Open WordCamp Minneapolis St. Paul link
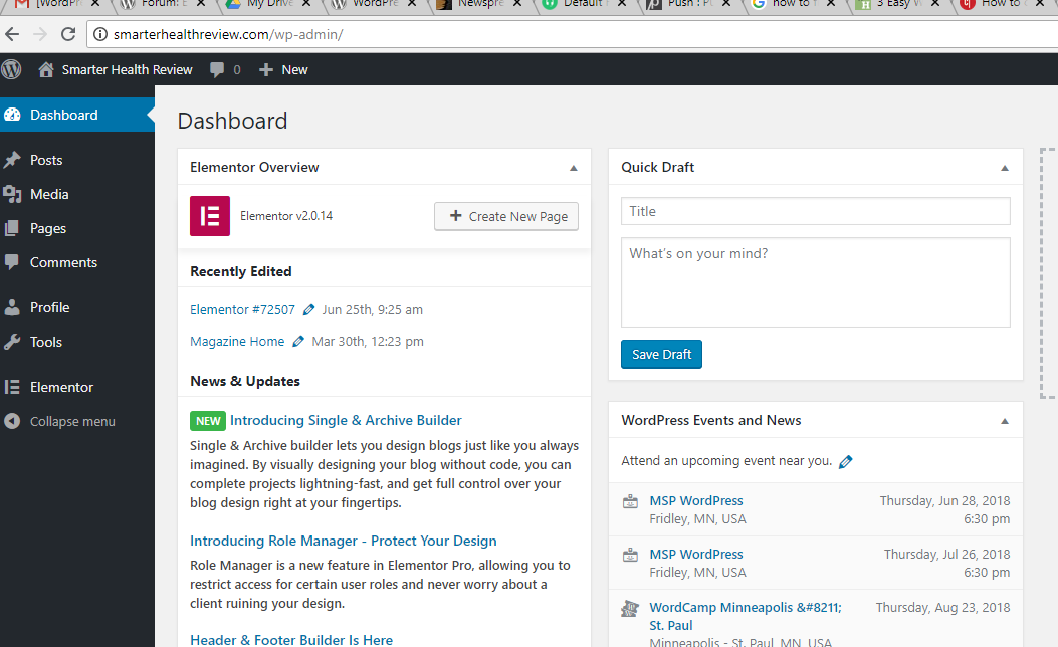Screen dimensions: 1058x647 click(746, 616)
